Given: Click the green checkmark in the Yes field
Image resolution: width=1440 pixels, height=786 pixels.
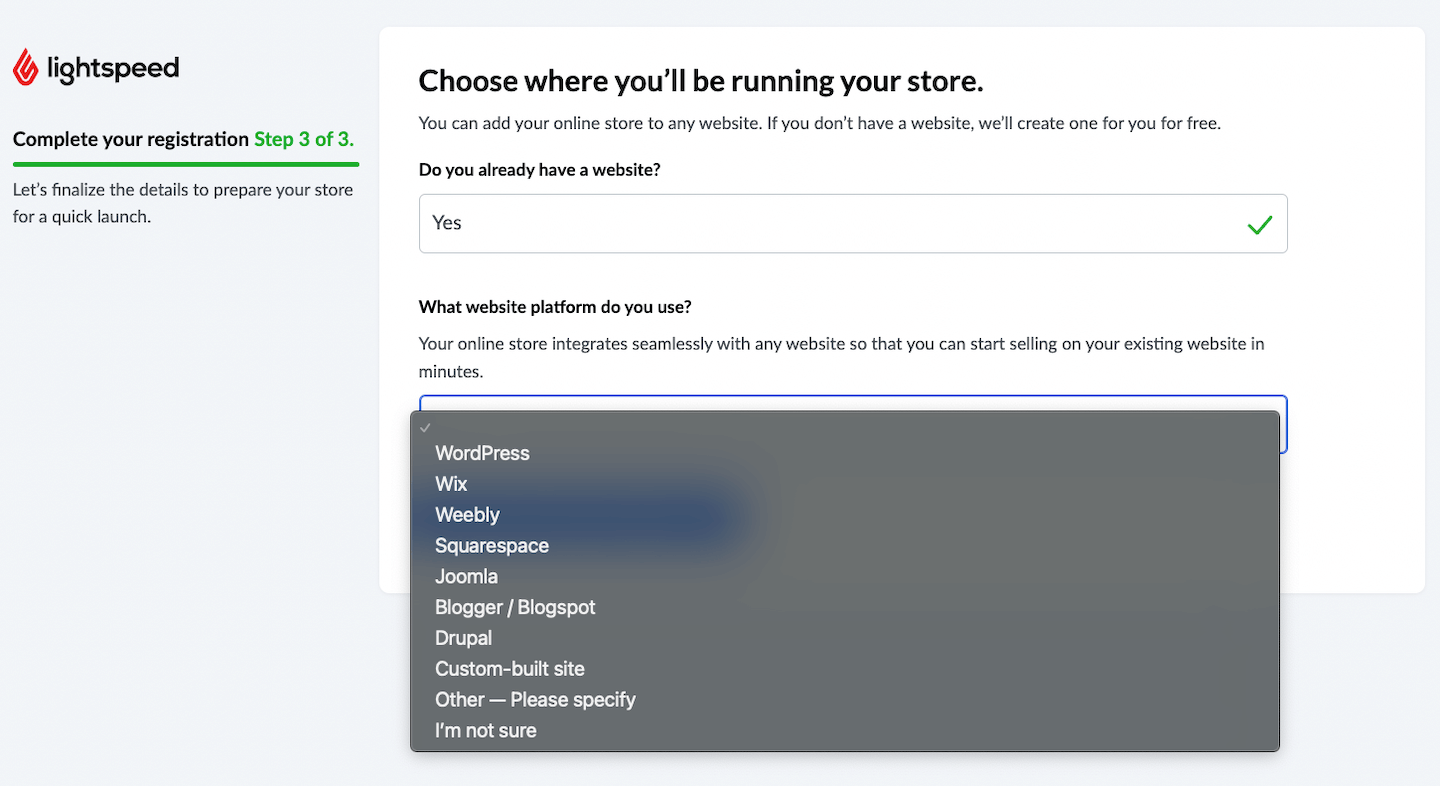Looking at the screenshot, I should click(x=1260, y=225).
